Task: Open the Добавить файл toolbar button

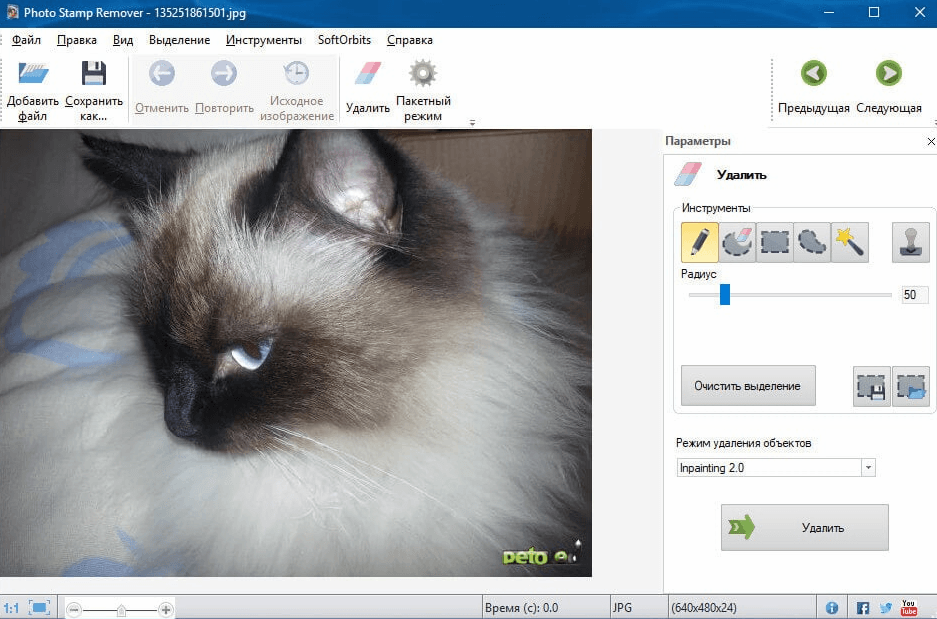Action: (x=33, y=91)
